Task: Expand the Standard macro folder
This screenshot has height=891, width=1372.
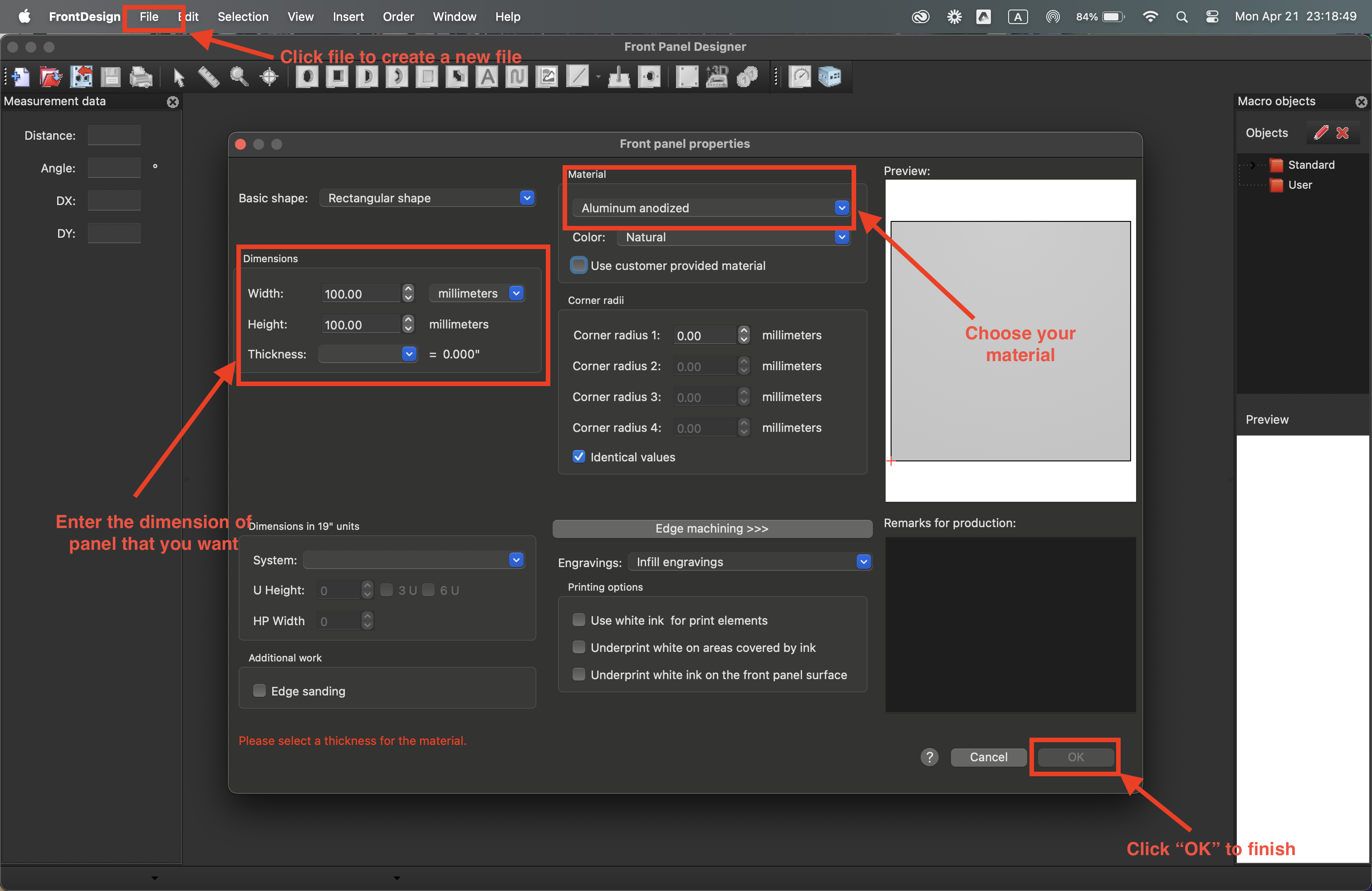Action: pyautogui.click(x=1253, y=165)
